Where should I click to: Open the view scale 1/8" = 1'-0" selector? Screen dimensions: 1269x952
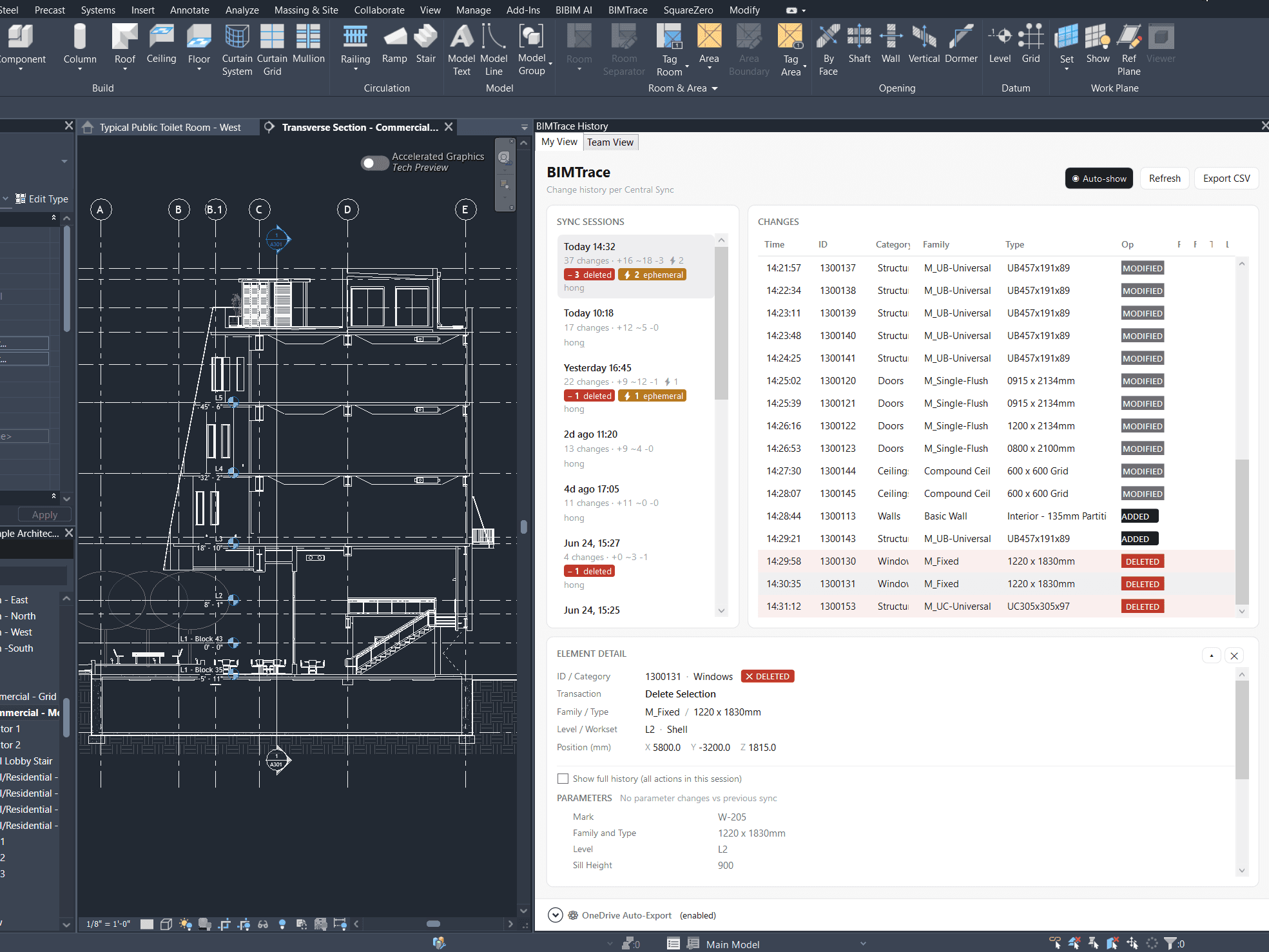[x=108, y=924]
